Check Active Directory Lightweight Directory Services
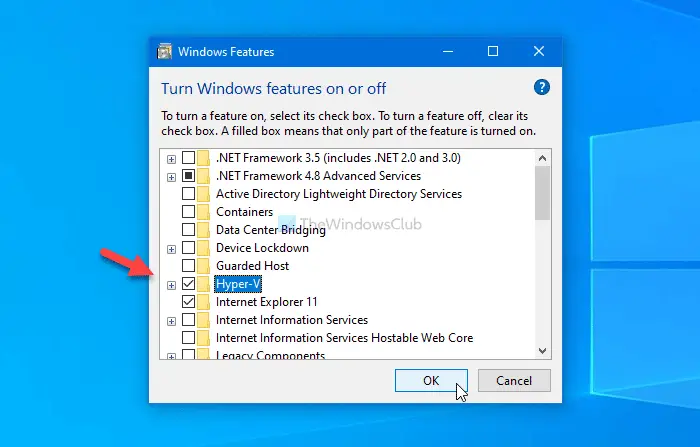This screenshot has width=700, height=447. coord(188,194)
